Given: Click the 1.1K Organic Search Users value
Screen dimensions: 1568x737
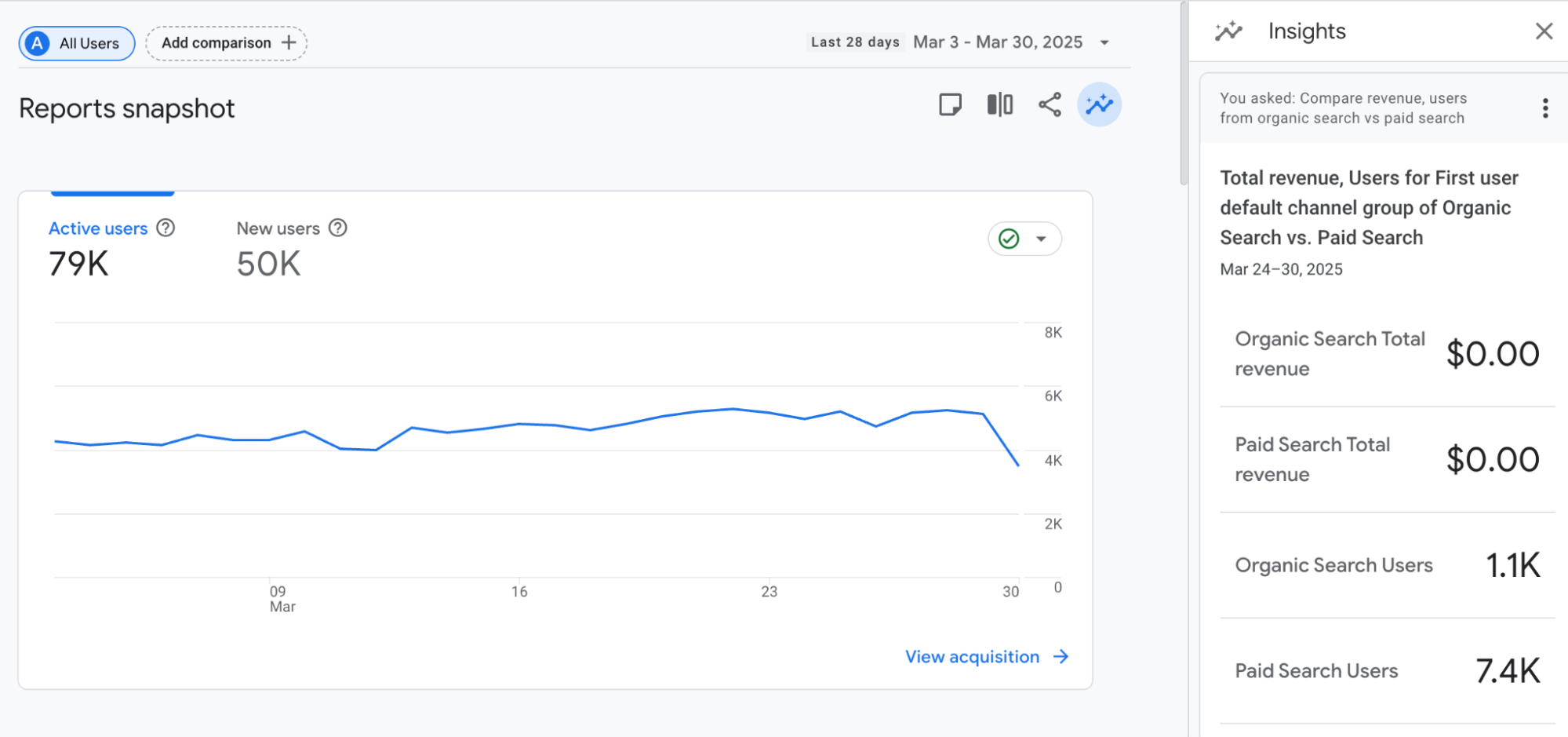Looking at the screenshot, I should click(x=1513, y=565).
